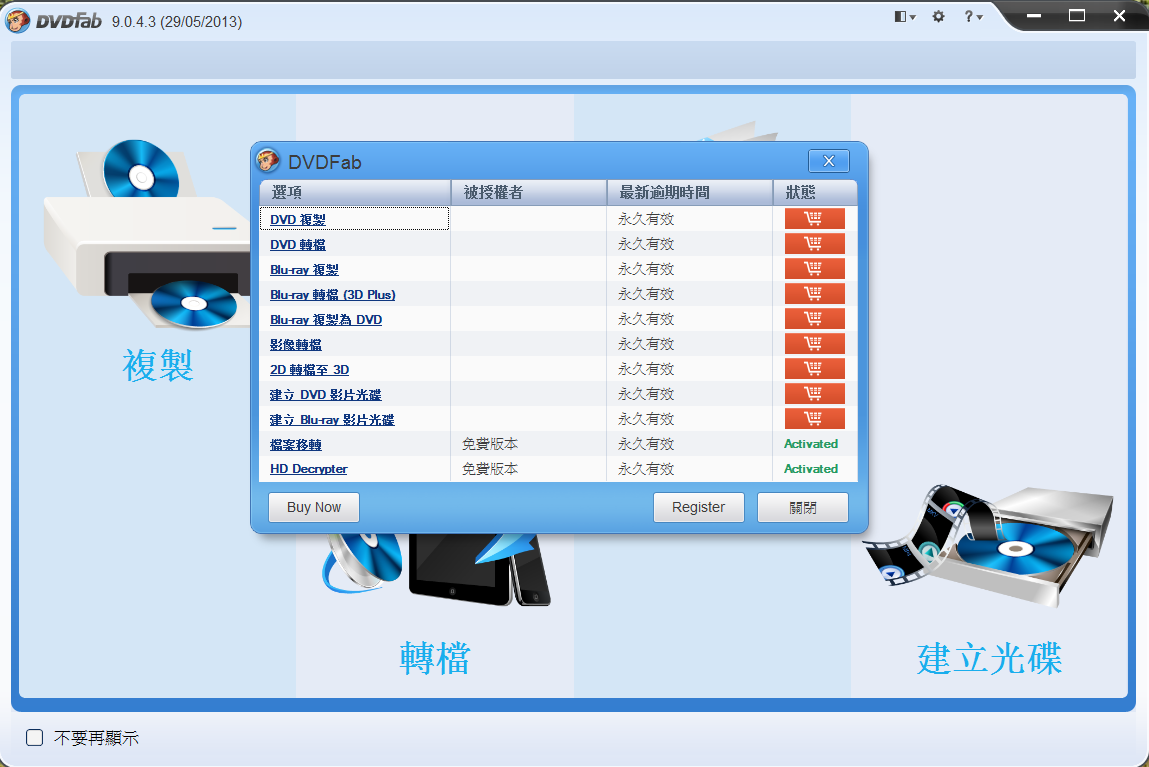This screenshot has height=767, width=1149.
Task: Open the Blu-ray 轉檔 (3D Plus) link
Action: tap(333, 294)
